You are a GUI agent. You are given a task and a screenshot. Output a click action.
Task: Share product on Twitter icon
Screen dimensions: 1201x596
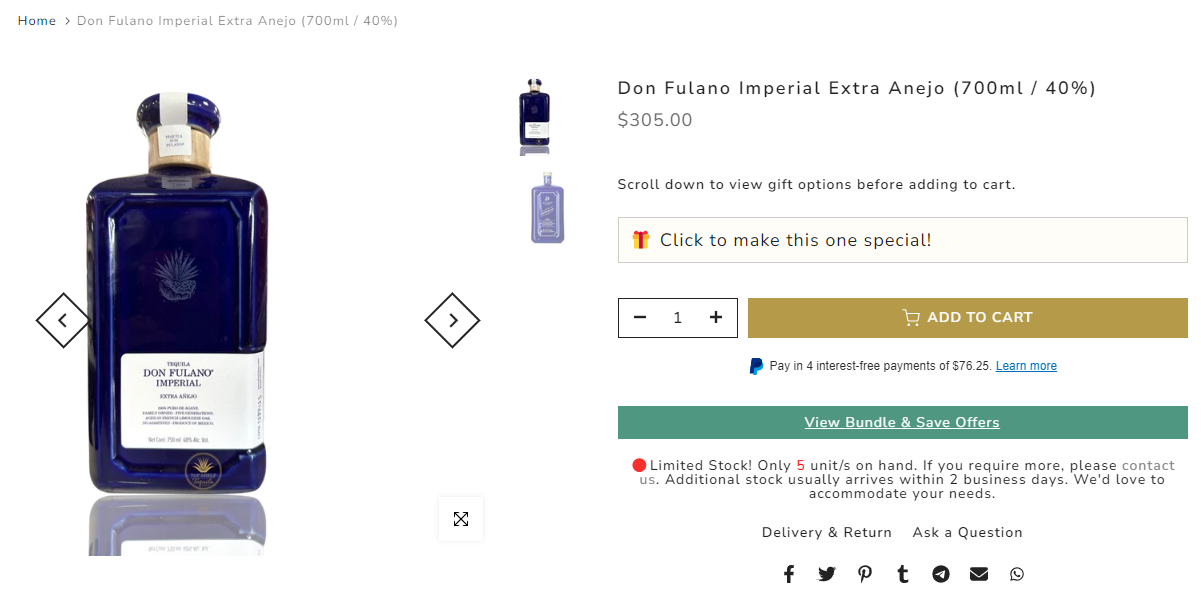tap(826, 574)
